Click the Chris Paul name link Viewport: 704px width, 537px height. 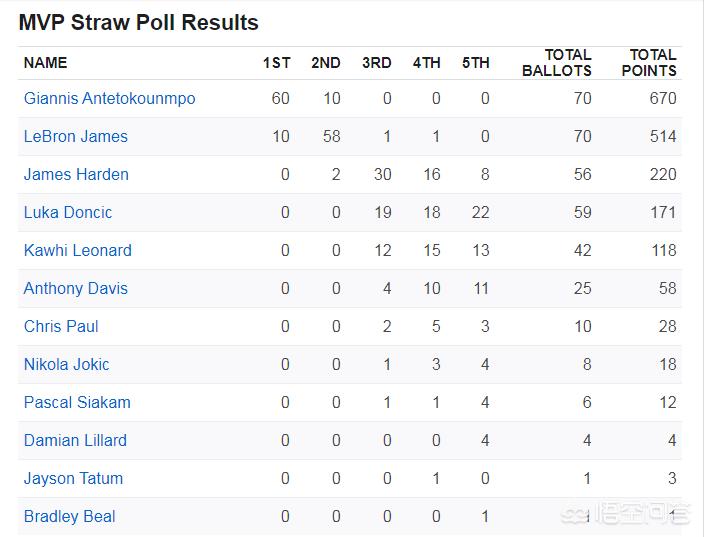click(x=61, y=326)
